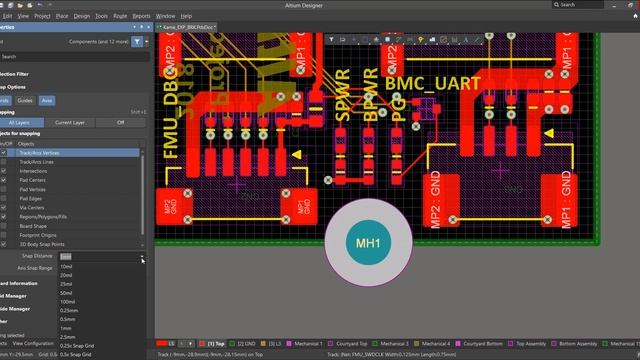Select the yellow place via pin icon
The height and width of the screenshot is (360, 640).
[421, 40]
